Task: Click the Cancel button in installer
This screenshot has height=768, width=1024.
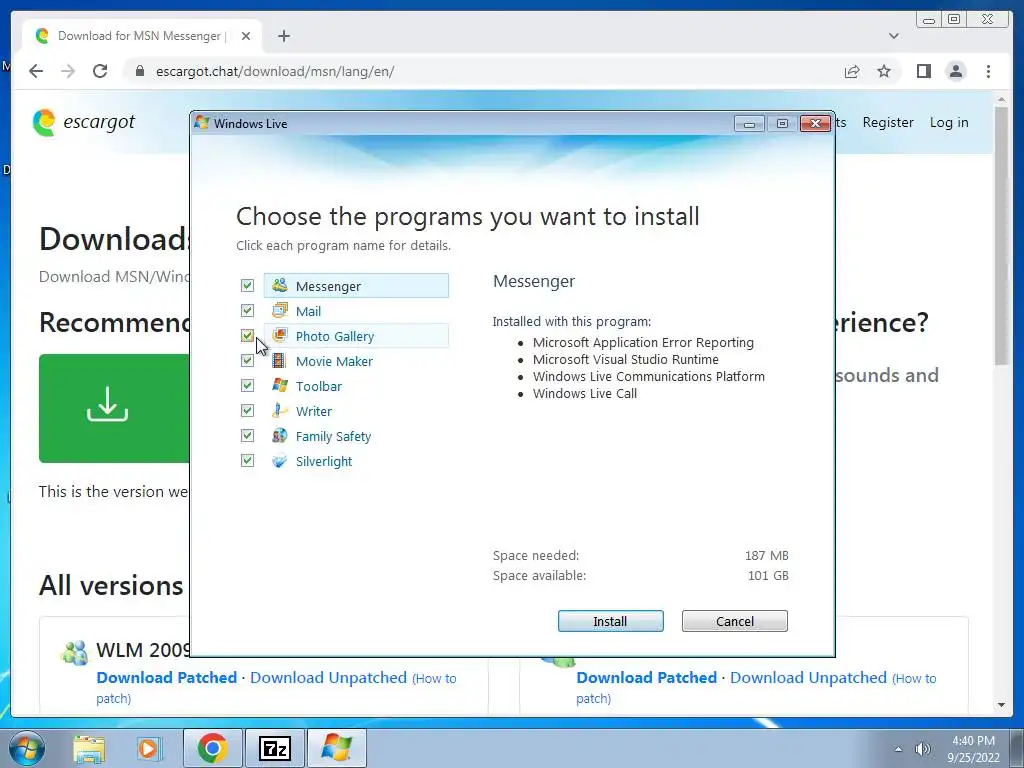Action: coord(735,621)
